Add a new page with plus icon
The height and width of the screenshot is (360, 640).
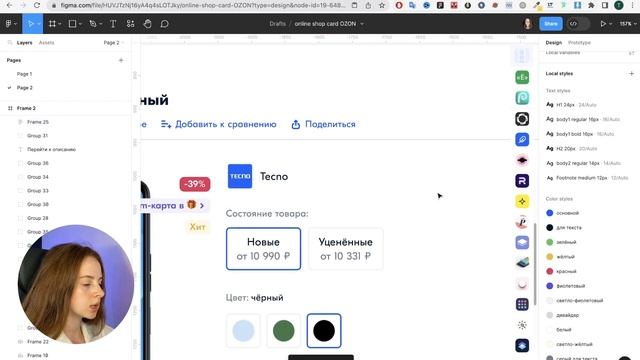[121, 60]
